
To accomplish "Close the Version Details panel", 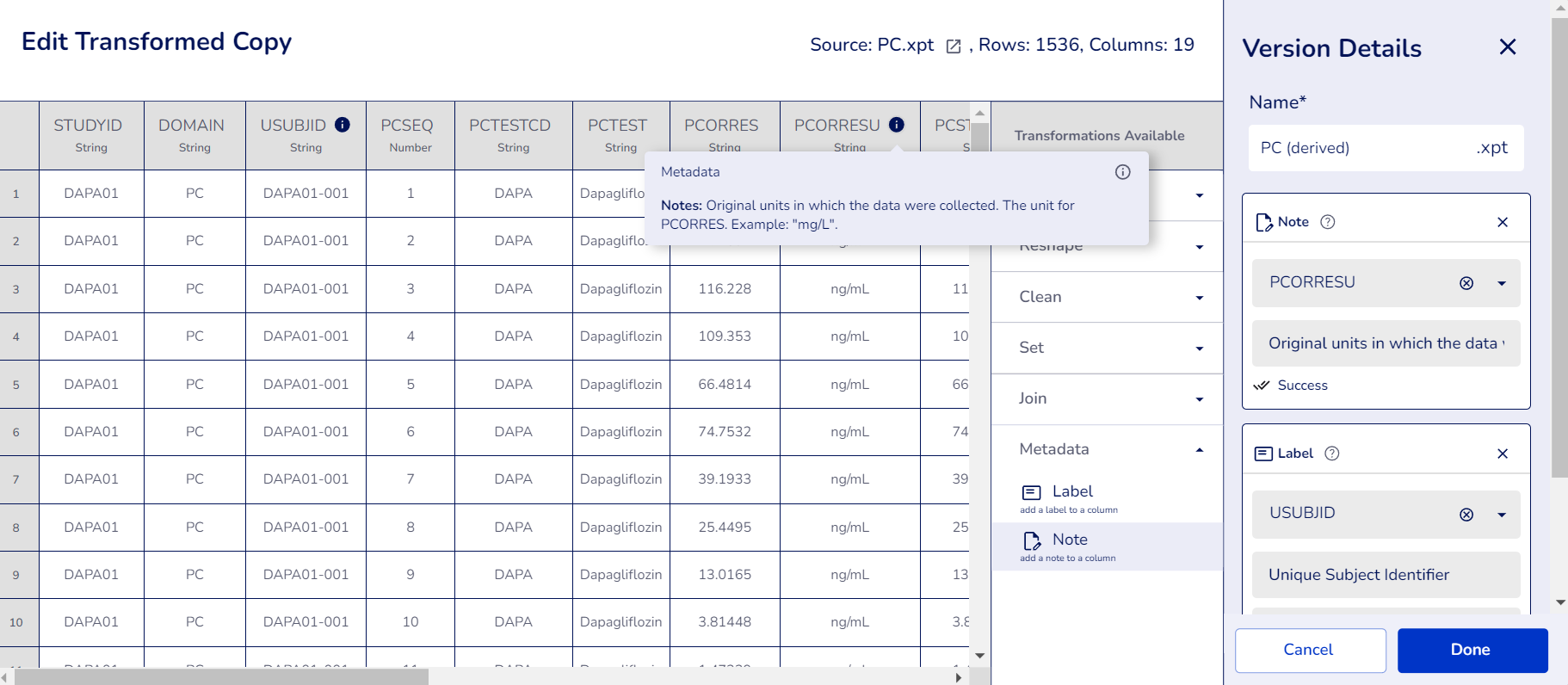I will [1508, 46].
